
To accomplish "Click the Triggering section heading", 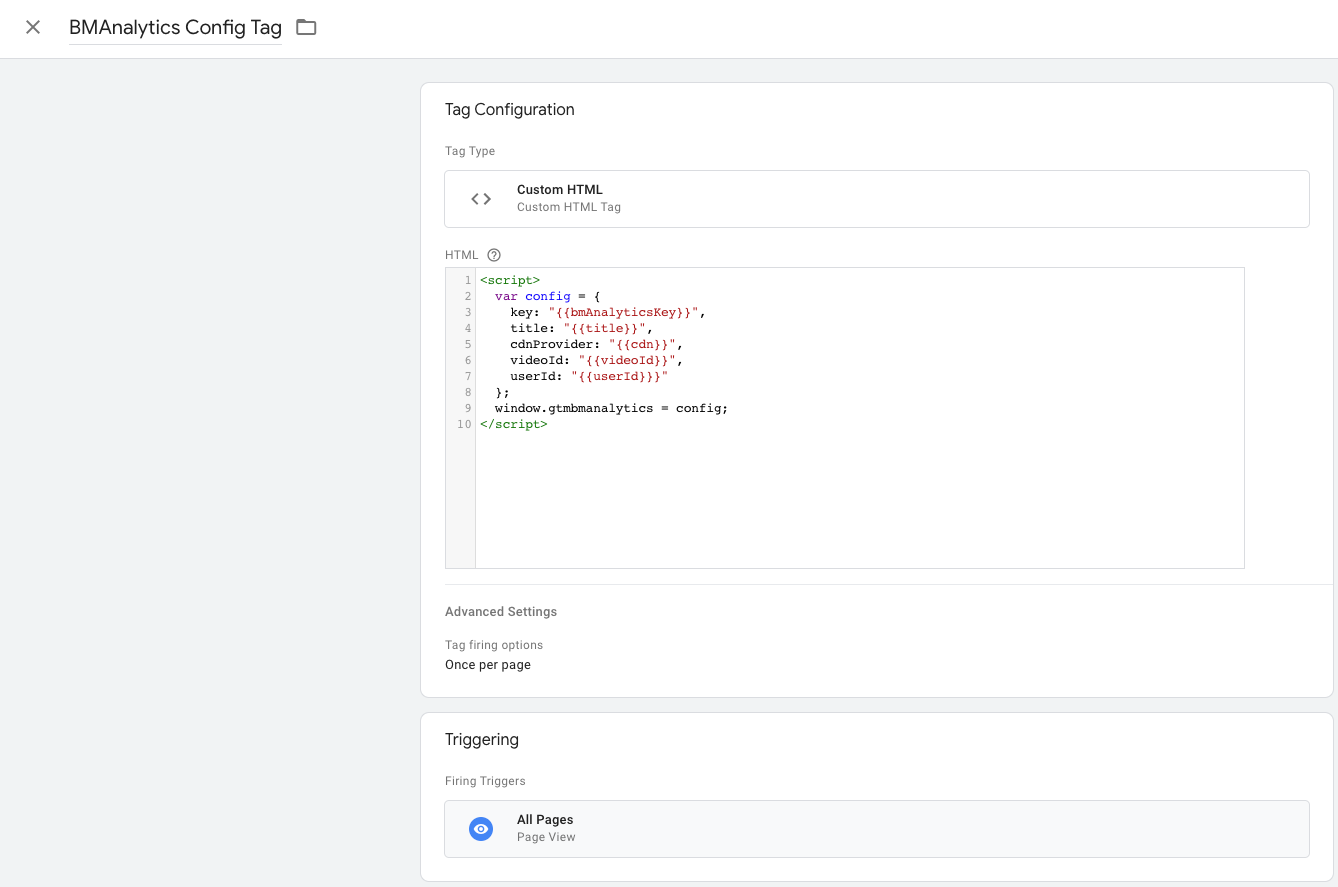I will pyautogui.click(x=482, y=740).
